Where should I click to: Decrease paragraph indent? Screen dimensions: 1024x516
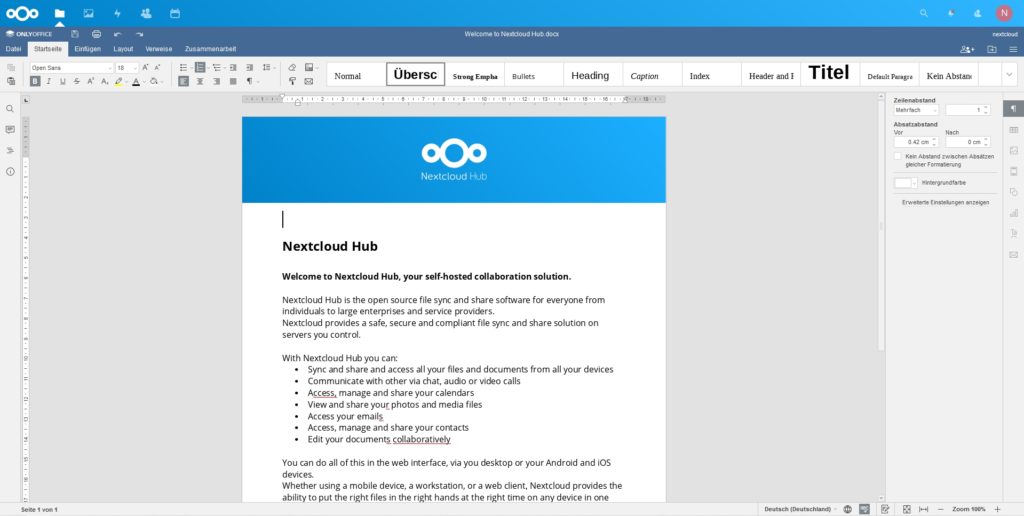[233, 67]
